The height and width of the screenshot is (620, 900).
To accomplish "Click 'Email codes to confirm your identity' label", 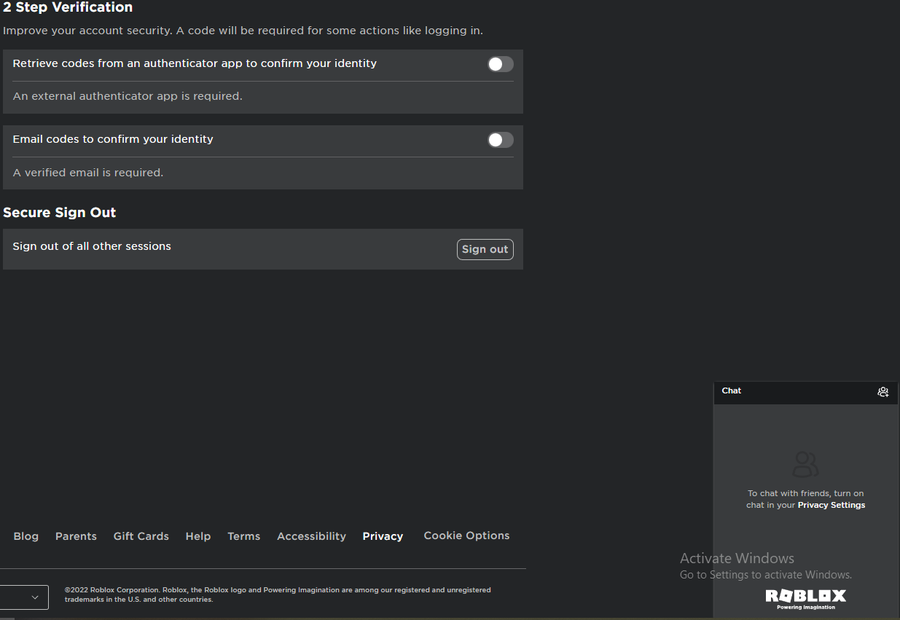I will pos(113,140).
